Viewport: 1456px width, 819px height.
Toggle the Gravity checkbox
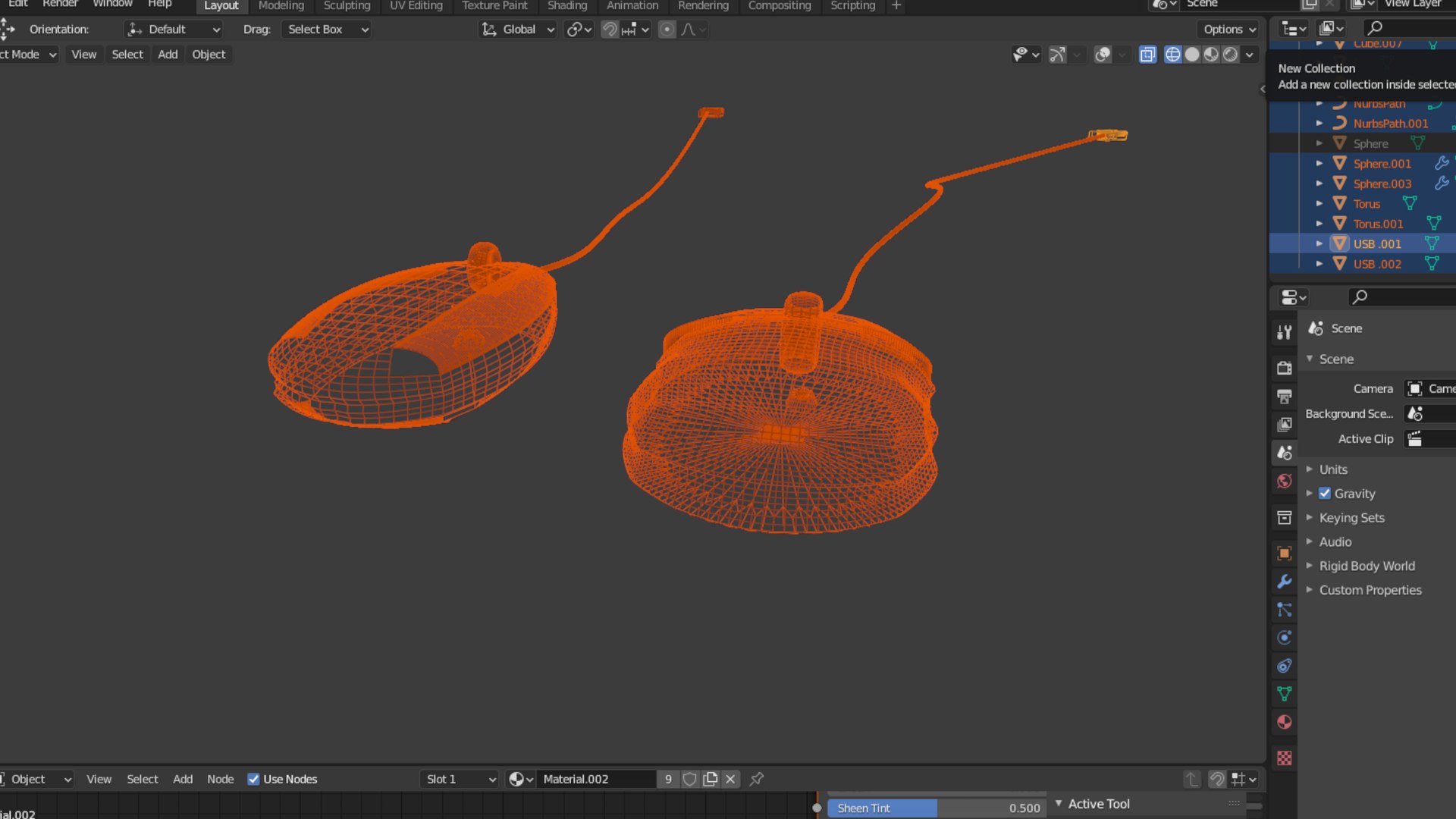click(x=1325, y=494)
